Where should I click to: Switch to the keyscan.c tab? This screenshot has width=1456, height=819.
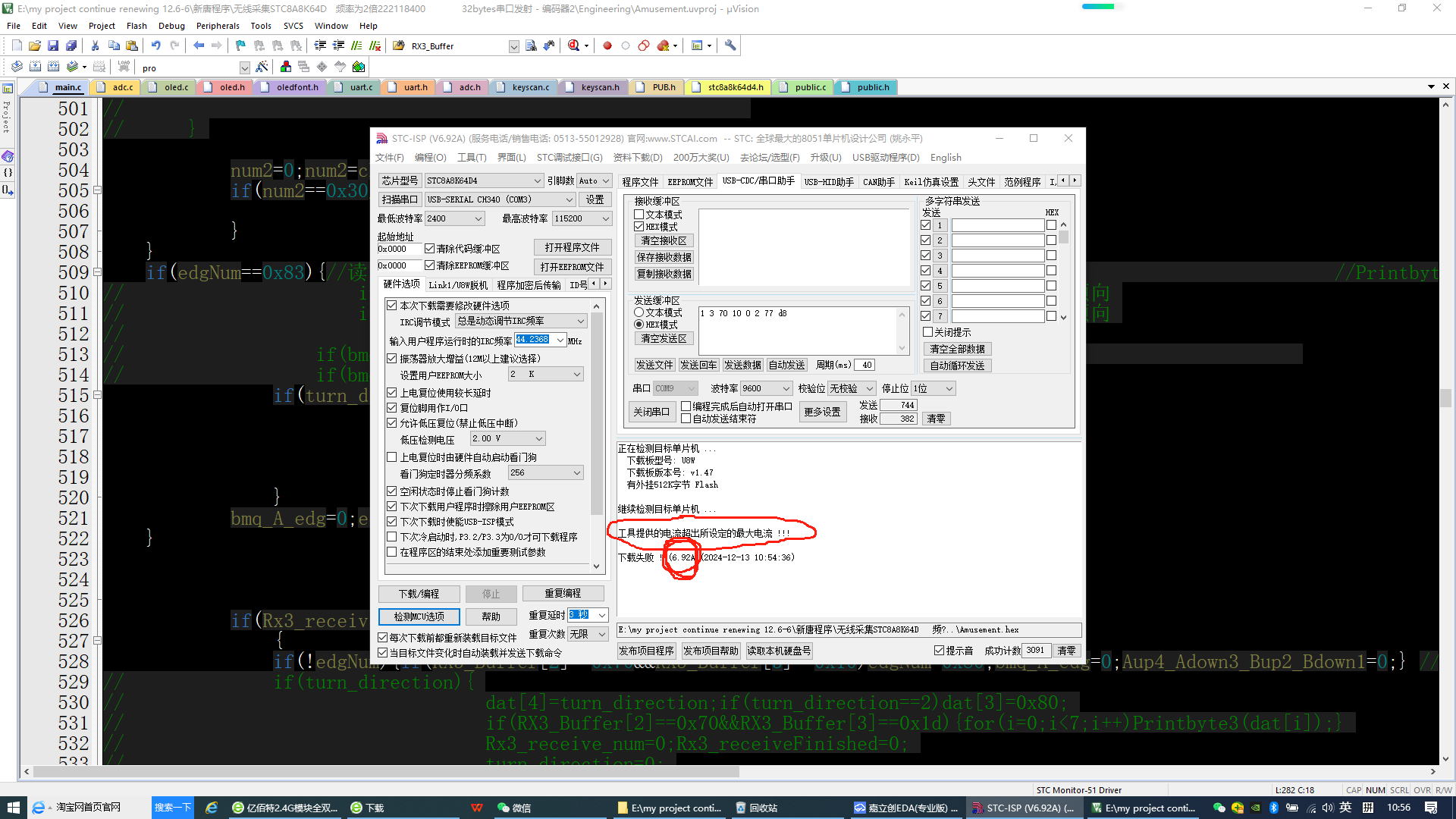coord(530,87)
